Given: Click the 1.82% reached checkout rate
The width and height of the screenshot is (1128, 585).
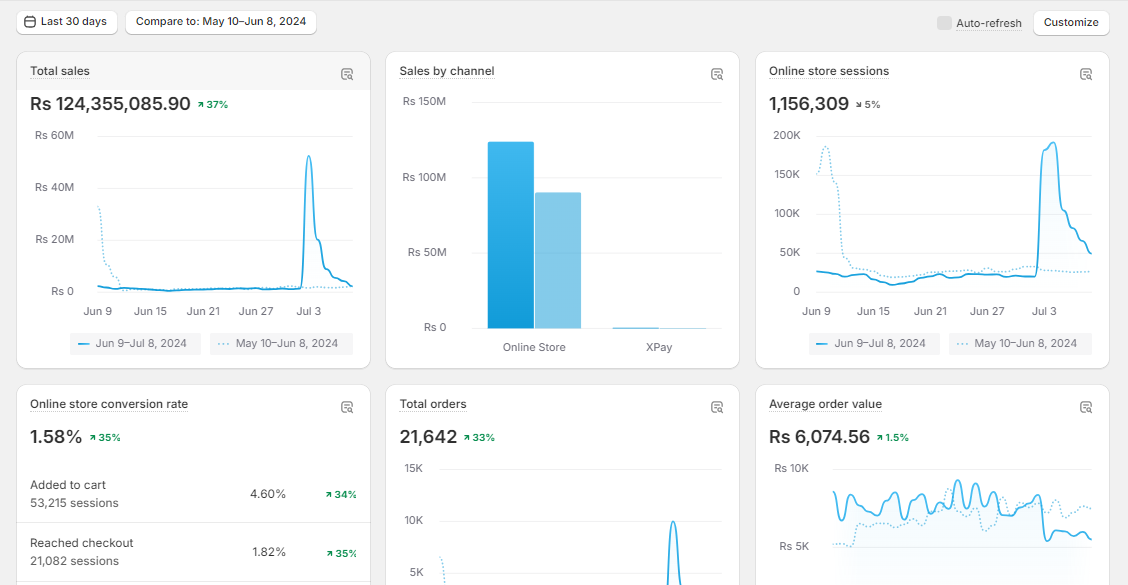Looking at the screenshot, I should click(x=269, y=552).
